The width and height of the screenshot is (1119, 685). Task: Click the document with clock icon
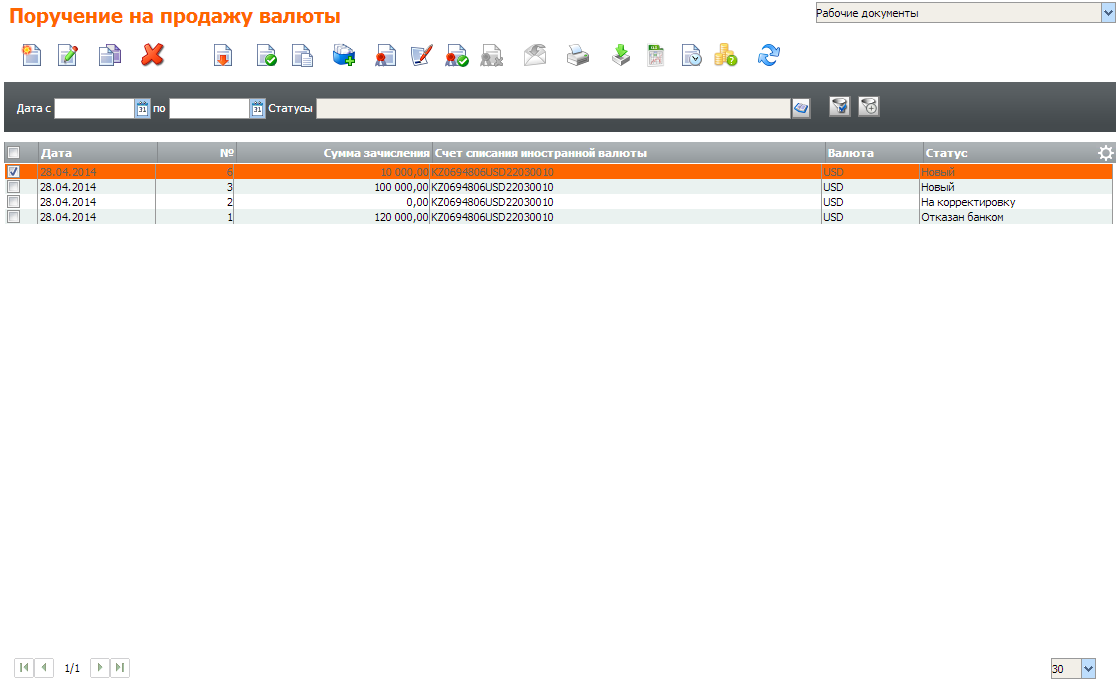(x=691, y=55)
